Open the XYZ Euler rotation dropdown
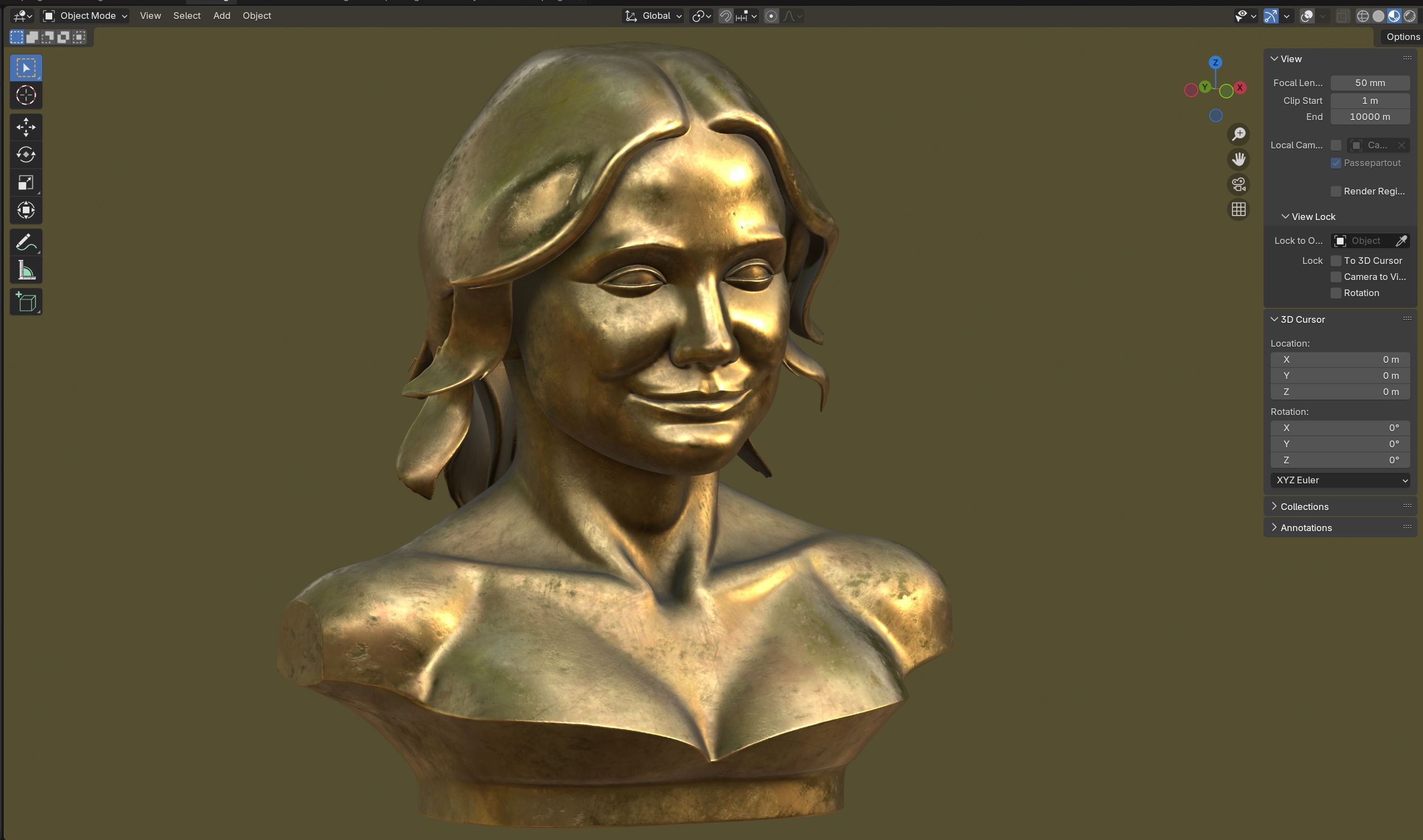Screen dimensions: 1423x840 coord(1339,480)
